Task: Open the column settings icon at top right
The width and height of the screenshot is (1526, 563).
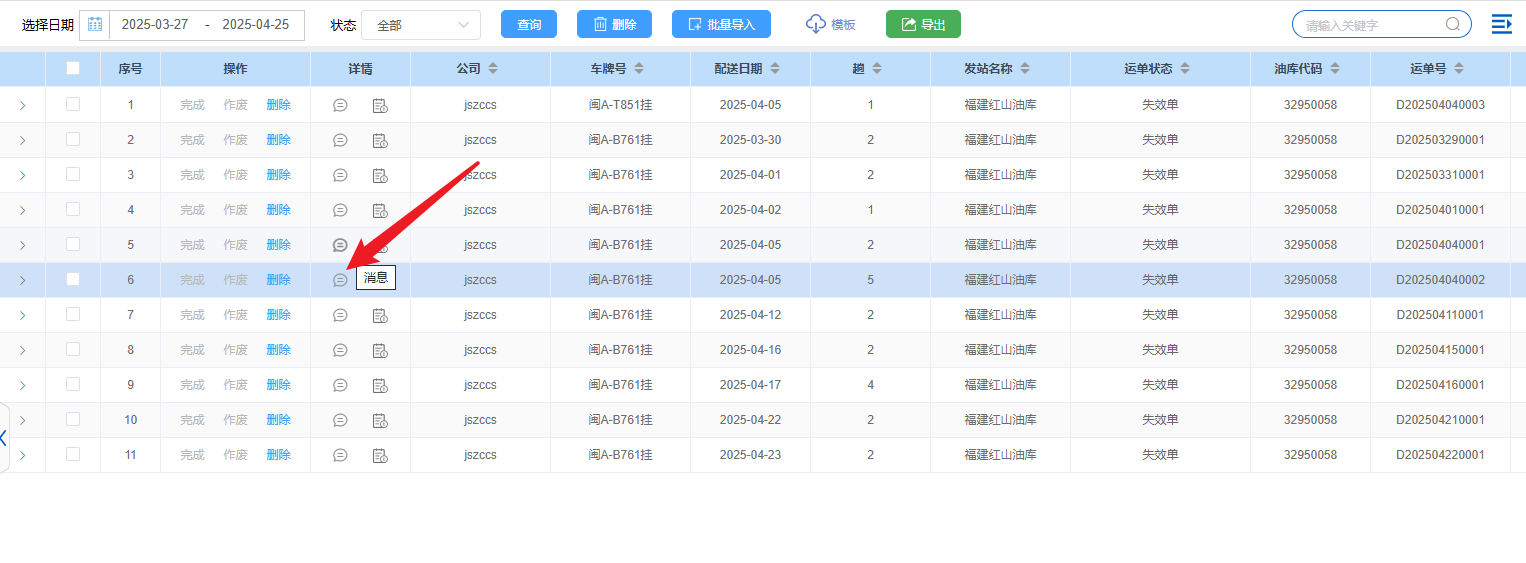Action: coord(1501,25)
